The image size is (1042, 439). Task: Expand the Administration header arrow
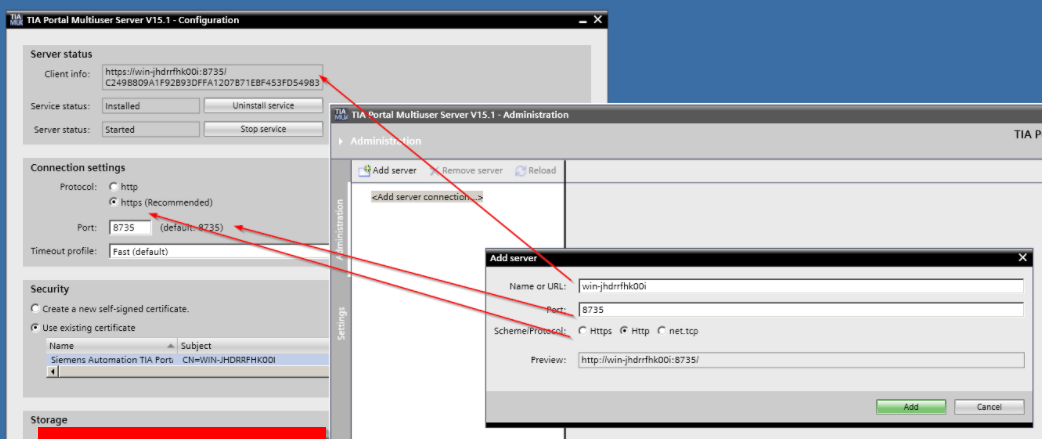point(342,141)
